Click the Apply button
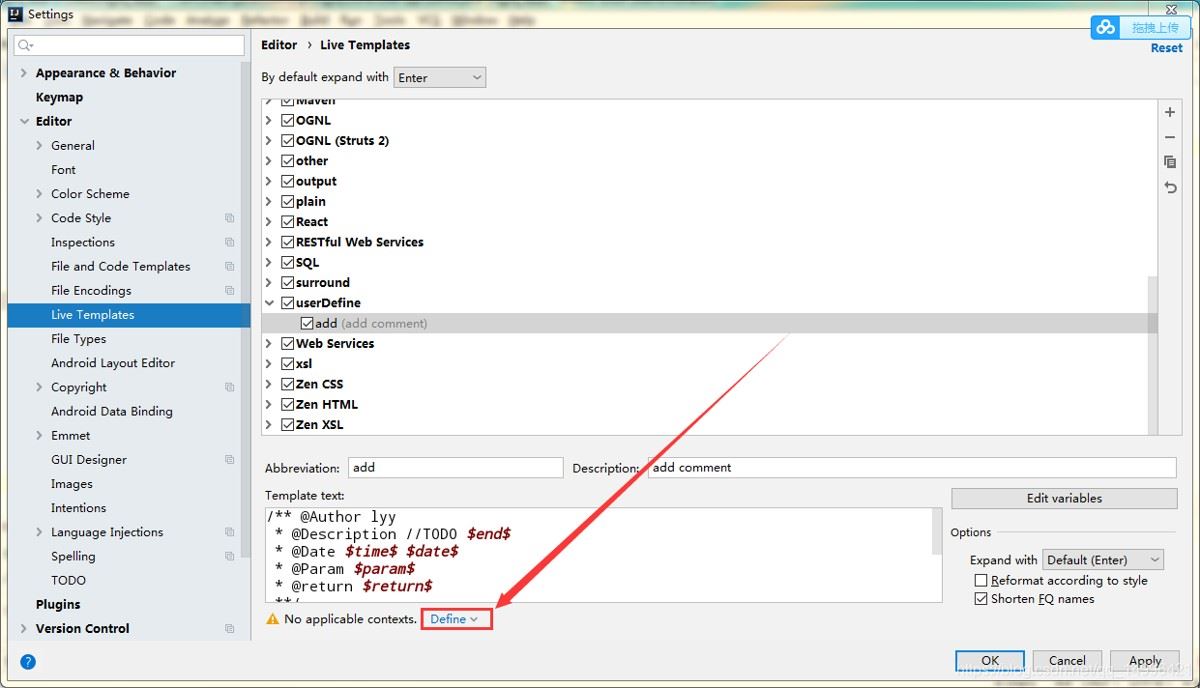The height and width of the screenshot is (688, 1200). click(1145, 661)
